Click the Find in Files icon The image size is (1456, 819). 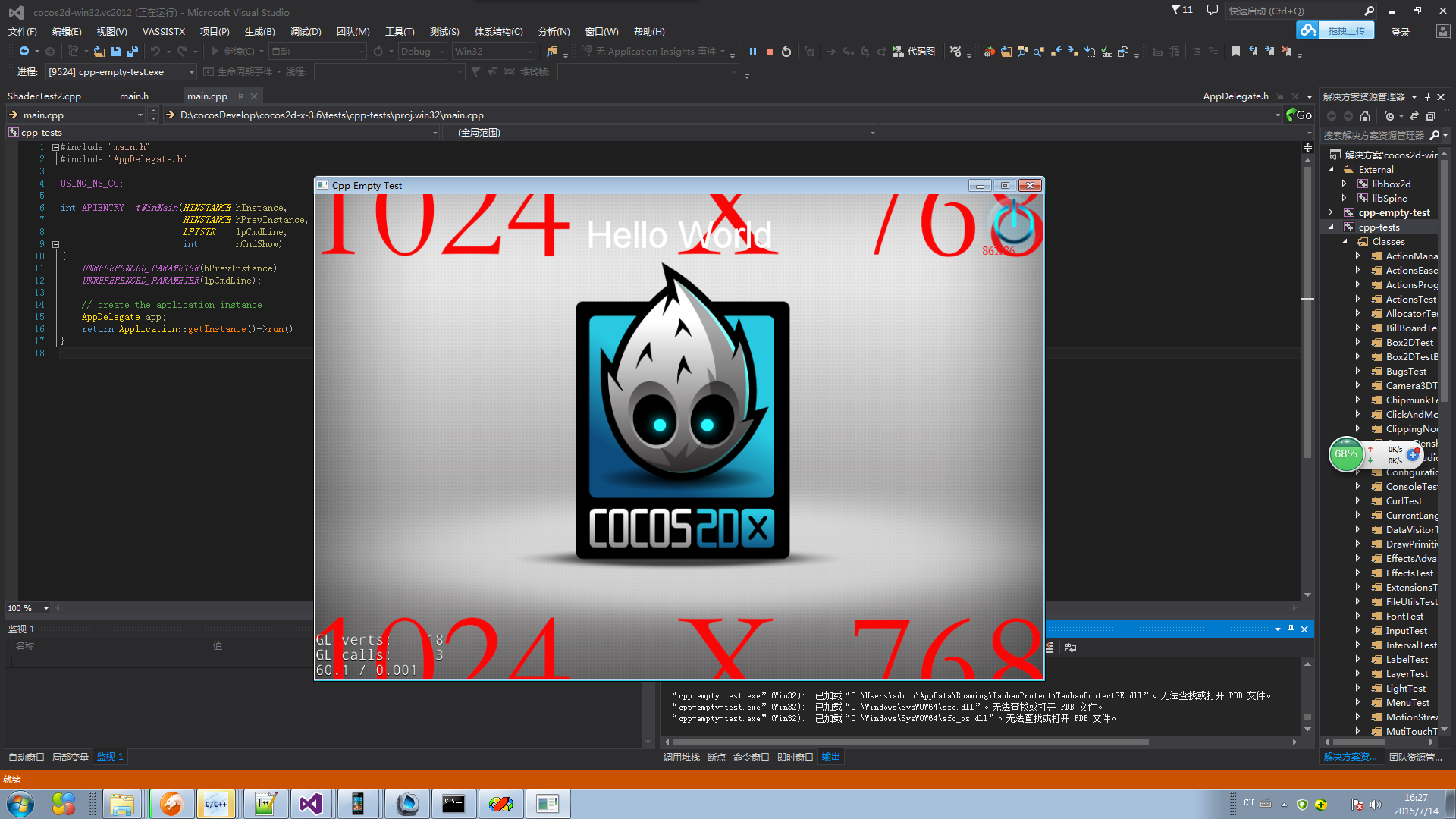[552, 52]
